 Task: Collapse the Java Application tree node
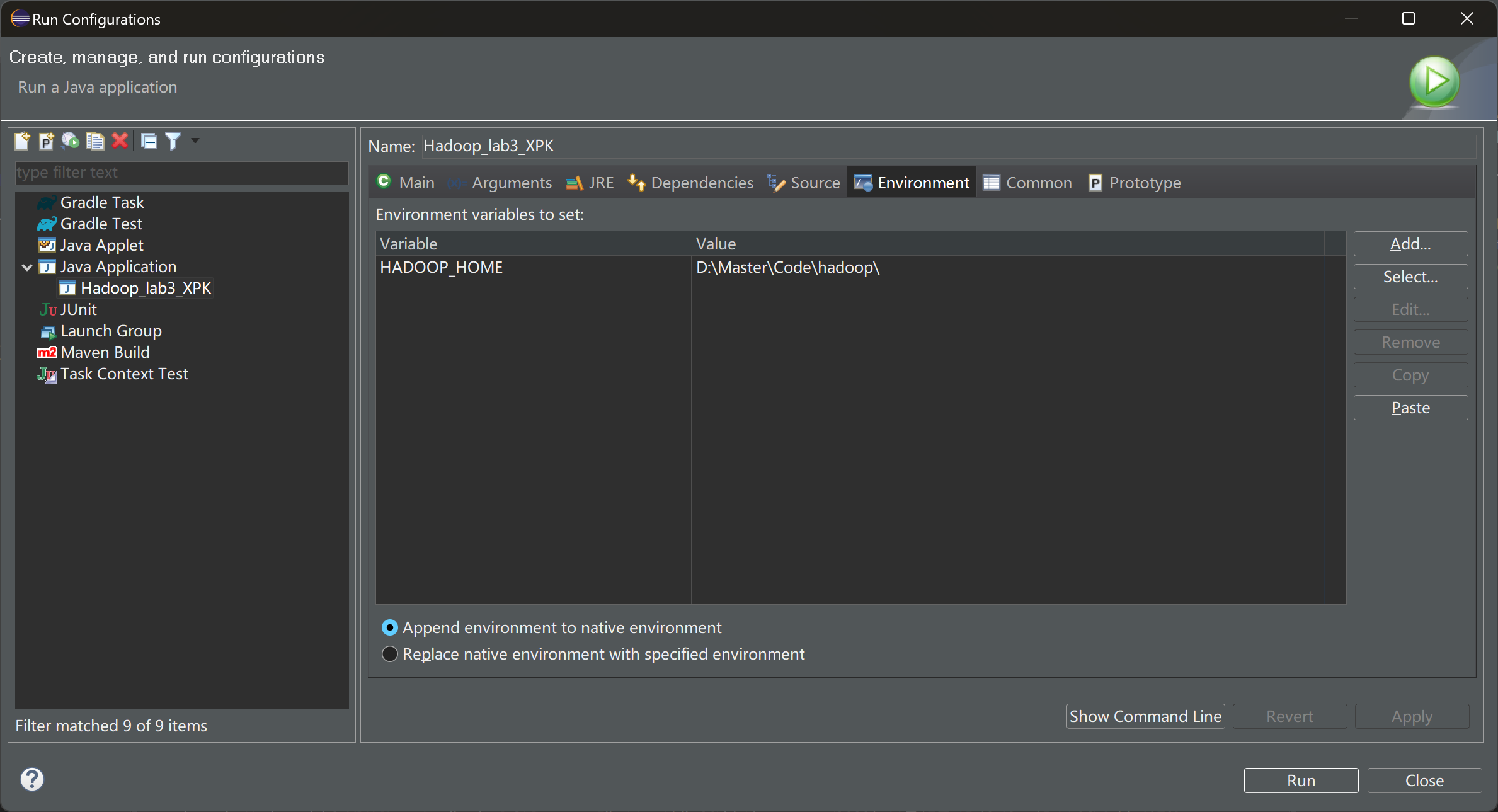[x=27, y=267]
